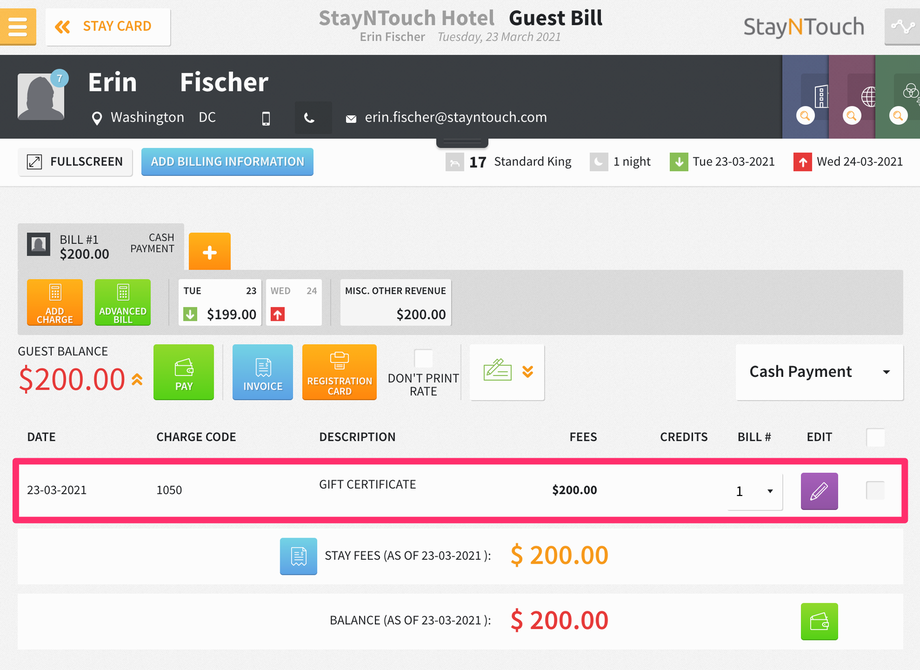The height and width of the screenshot is (670, 920).
Task: Select the Bill #1 tab
Action: [100, 246]
